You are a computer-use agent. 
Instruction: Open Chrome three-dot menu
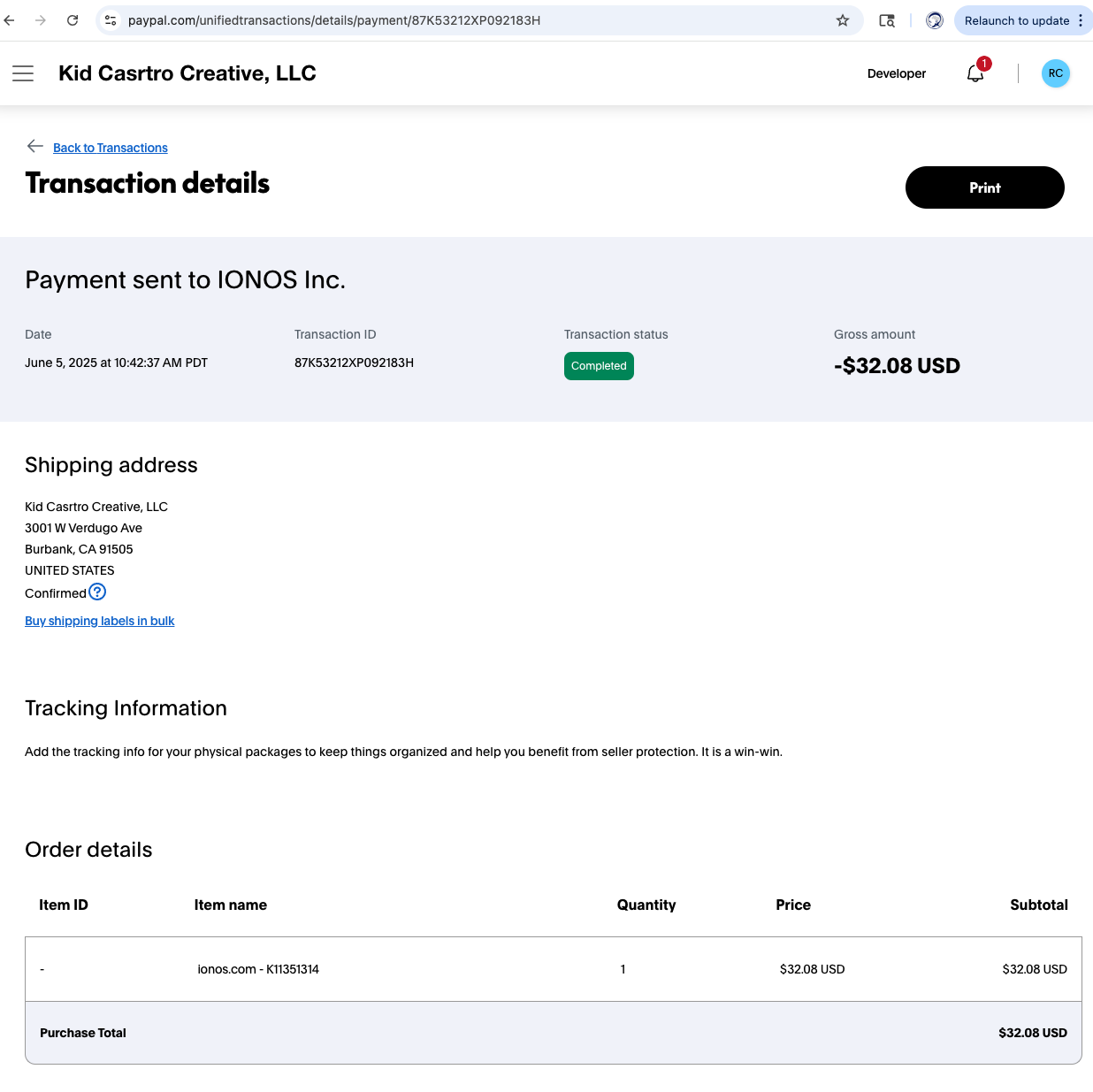(x=1081, y=20)
